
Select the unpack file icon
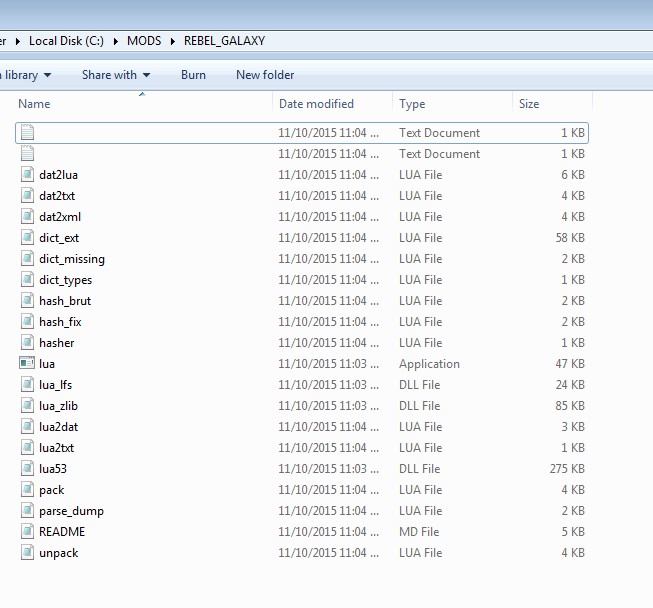(27, 553)
